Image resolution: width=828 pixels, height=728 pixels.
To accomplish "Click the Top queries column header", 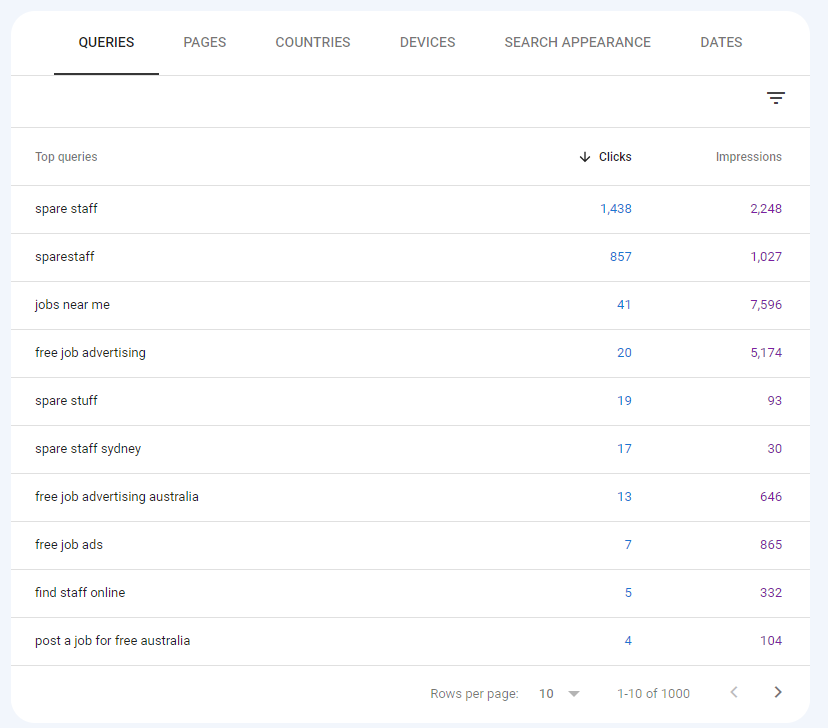I will coord(66,157).
